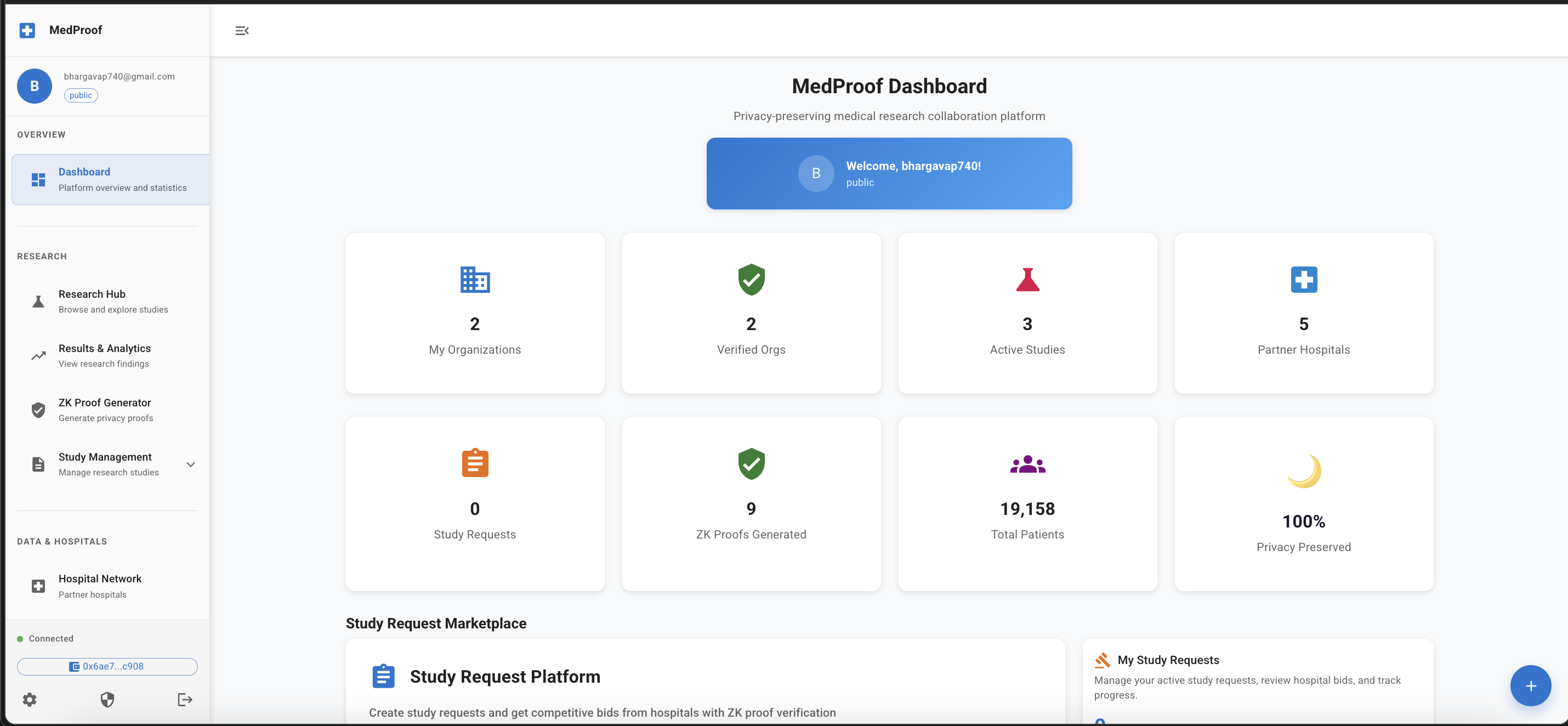
Task: Click the MedProof logo icon
Action: tap(27, 30)
